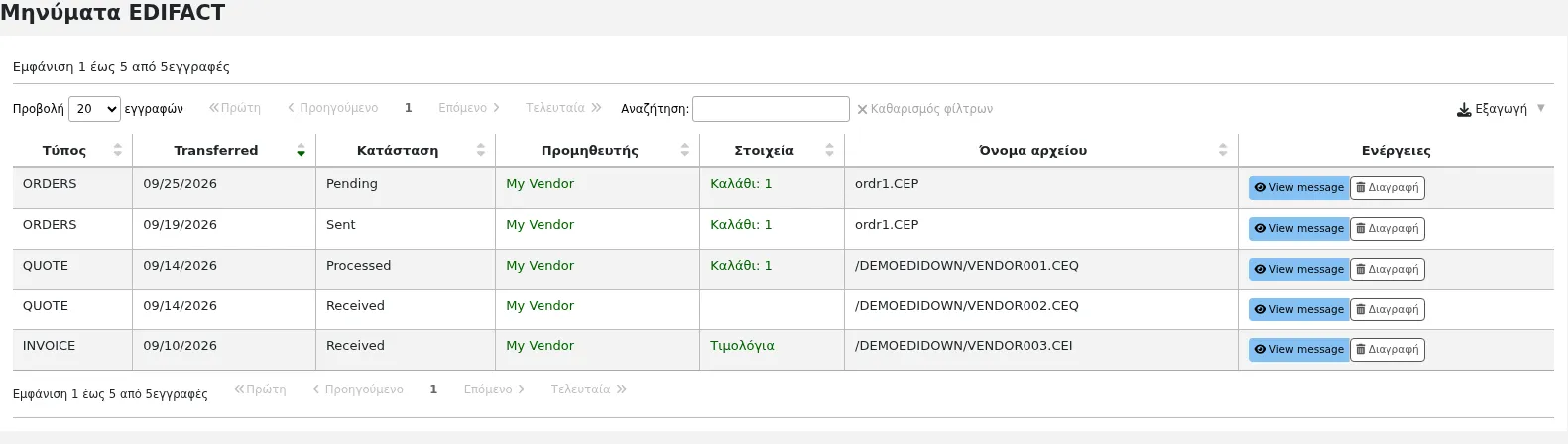Delete the VENDOR001.CEQ quote row
This screenshot has height=444, width=1568.
(x=1387, y=270)
